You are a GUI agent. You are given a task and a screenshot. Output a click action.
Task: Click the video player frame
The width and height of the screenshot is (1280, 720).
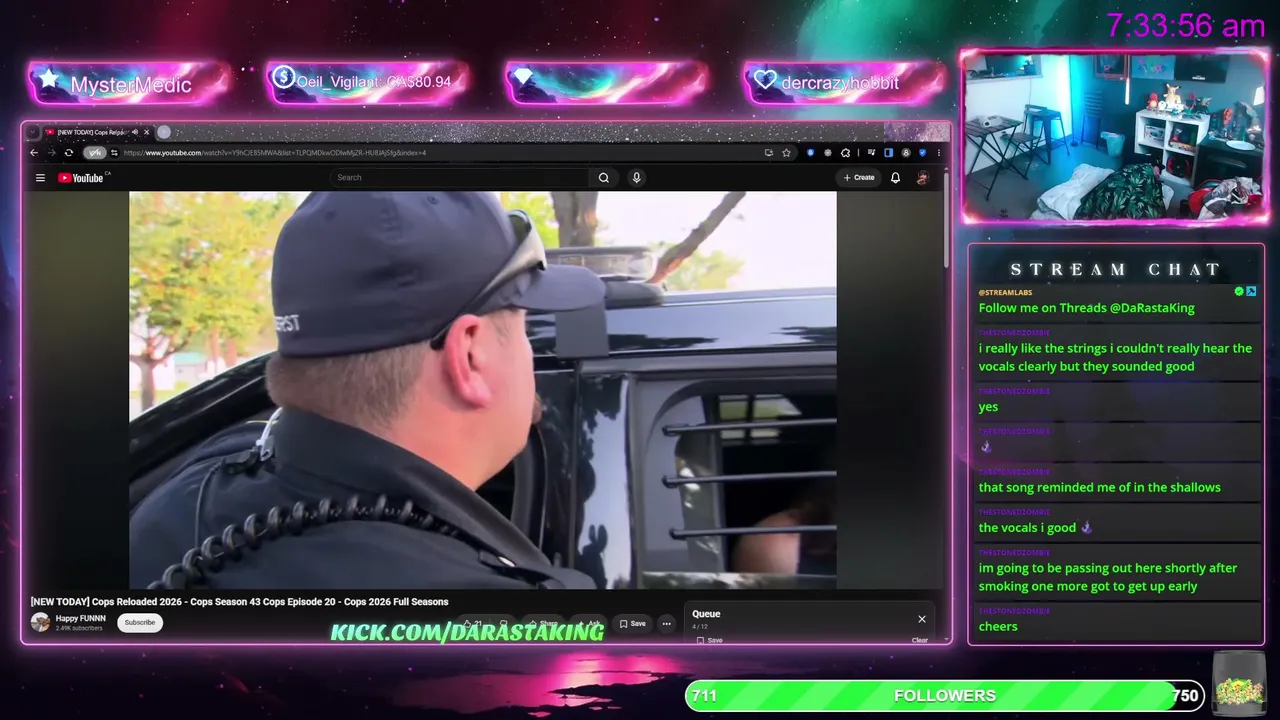[483, 390]
